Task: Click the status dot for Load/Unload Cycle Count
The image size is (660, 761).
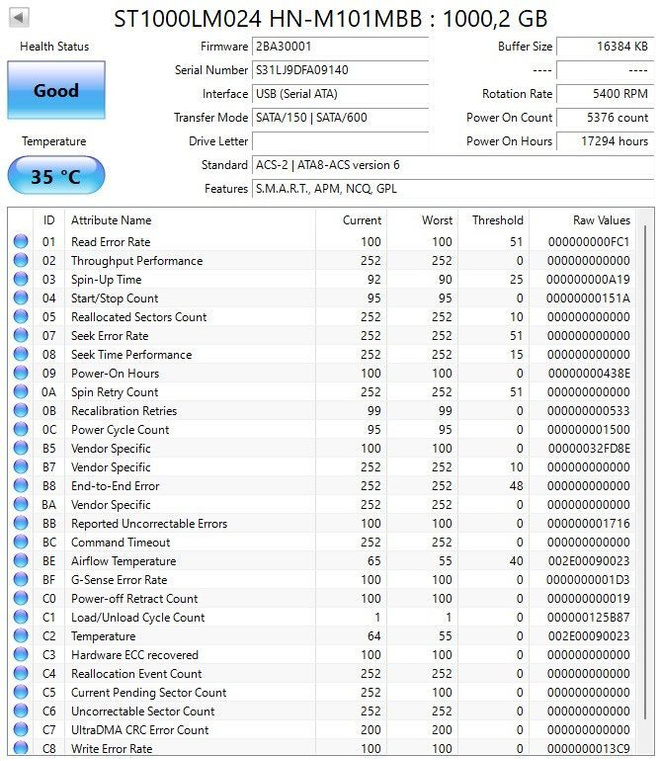Action: 21,617
